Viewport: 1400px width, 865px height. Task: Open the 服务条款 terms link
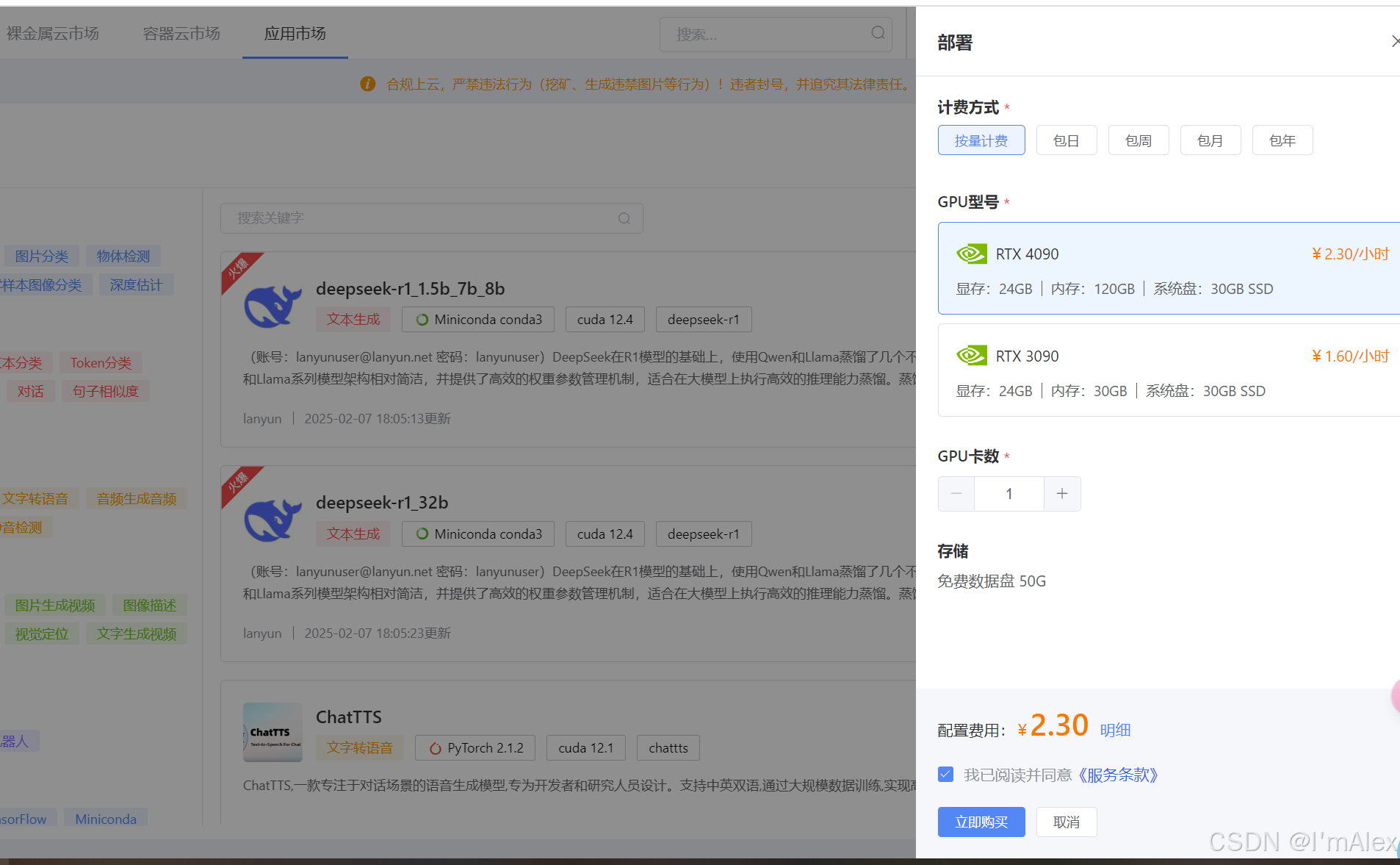pyautogui.click(x=1117, y=775)
